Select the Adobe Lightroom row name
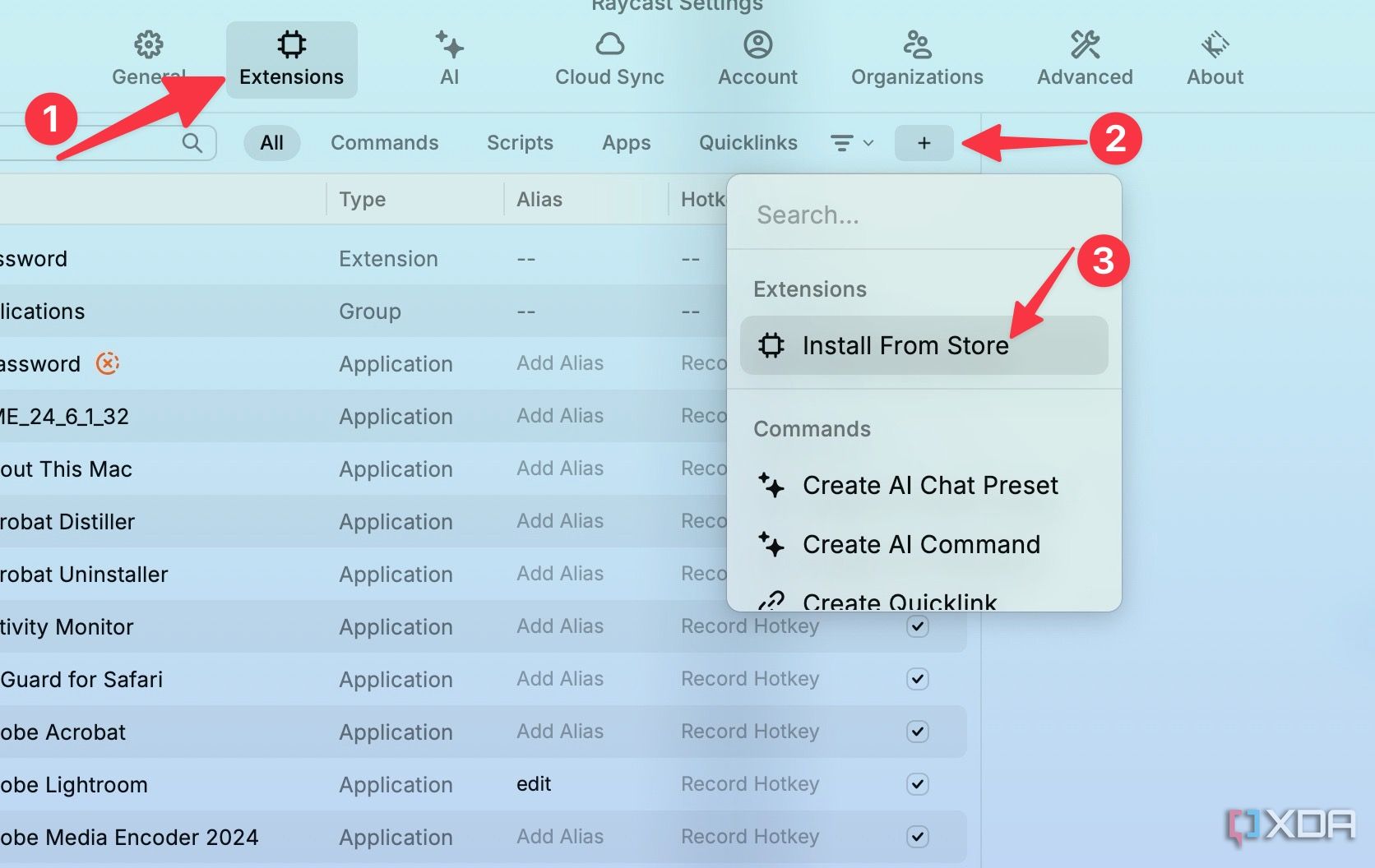1375x868 pixels. click(74, 785)
